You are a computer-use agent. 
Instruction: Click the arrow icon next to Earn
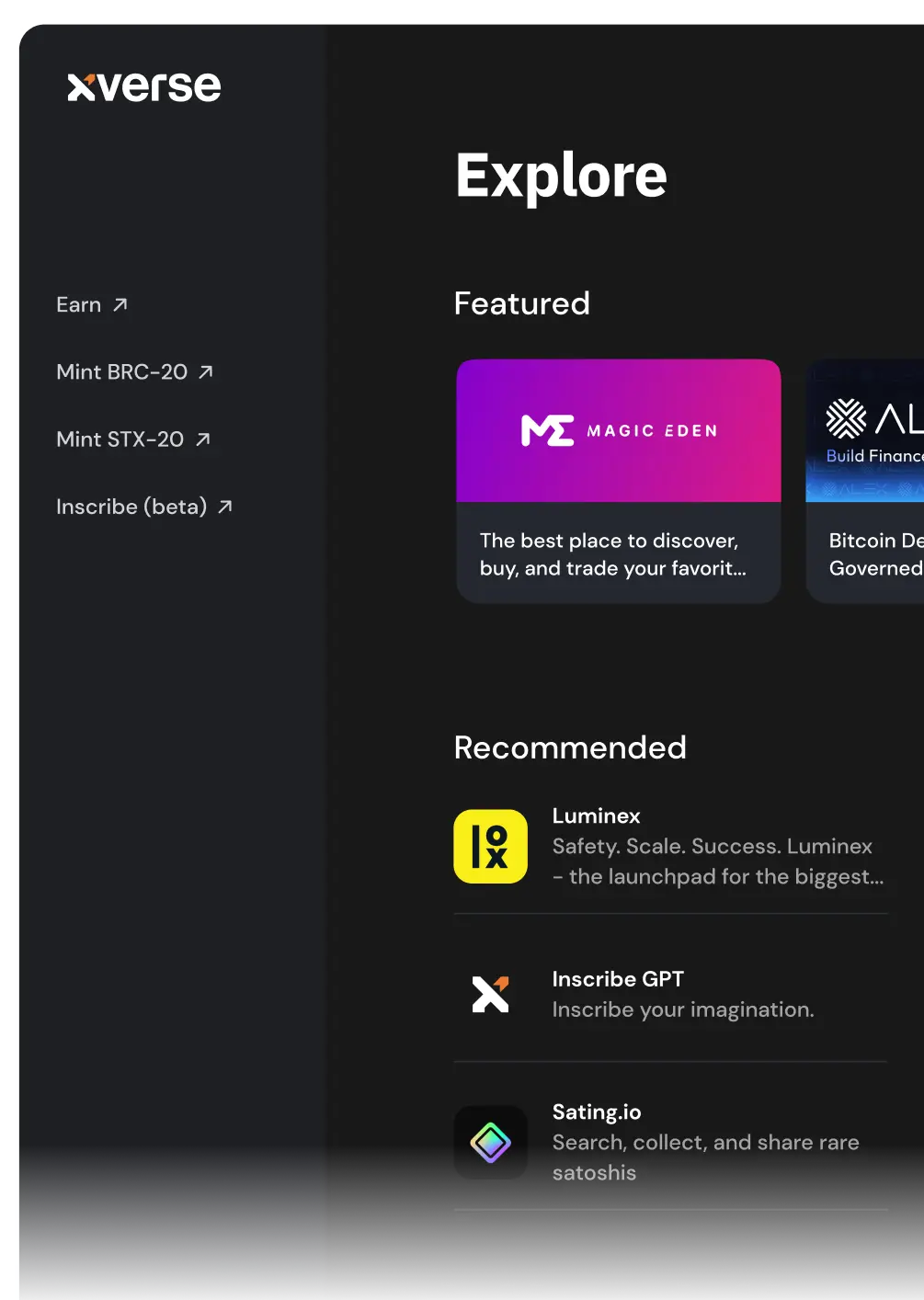tap(120, 303)
